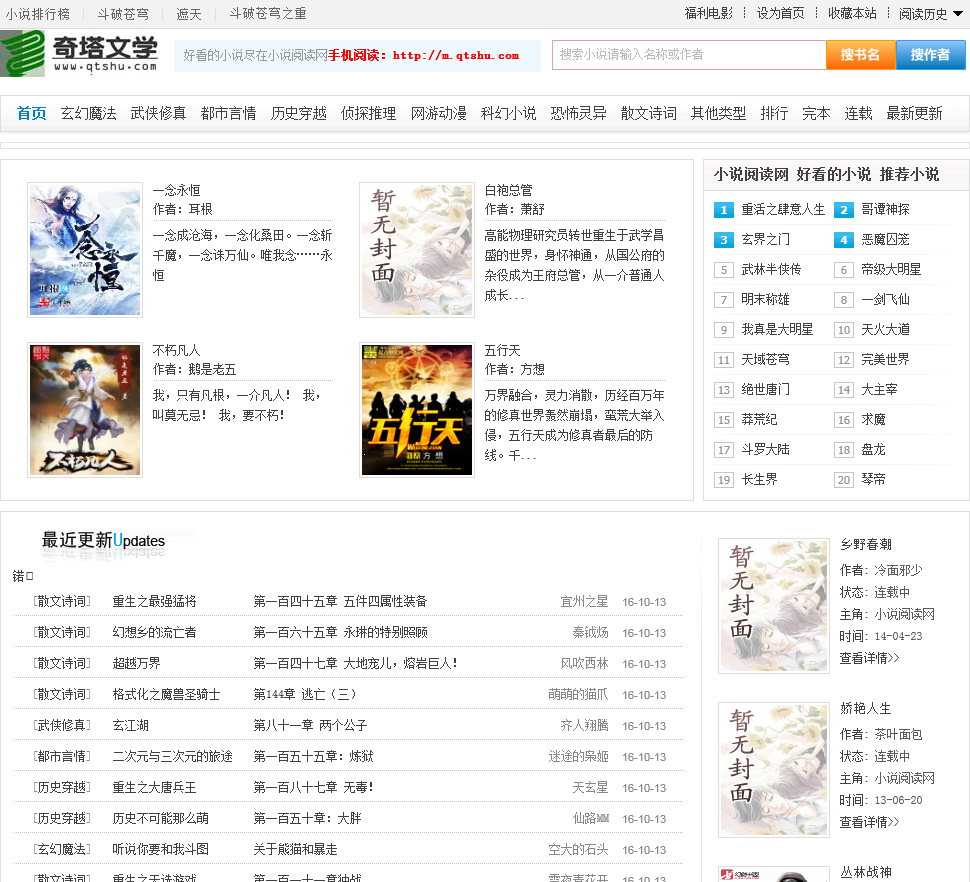Click the 福利电影 link
Screen dimensions: 970x882
pos(708,13)
